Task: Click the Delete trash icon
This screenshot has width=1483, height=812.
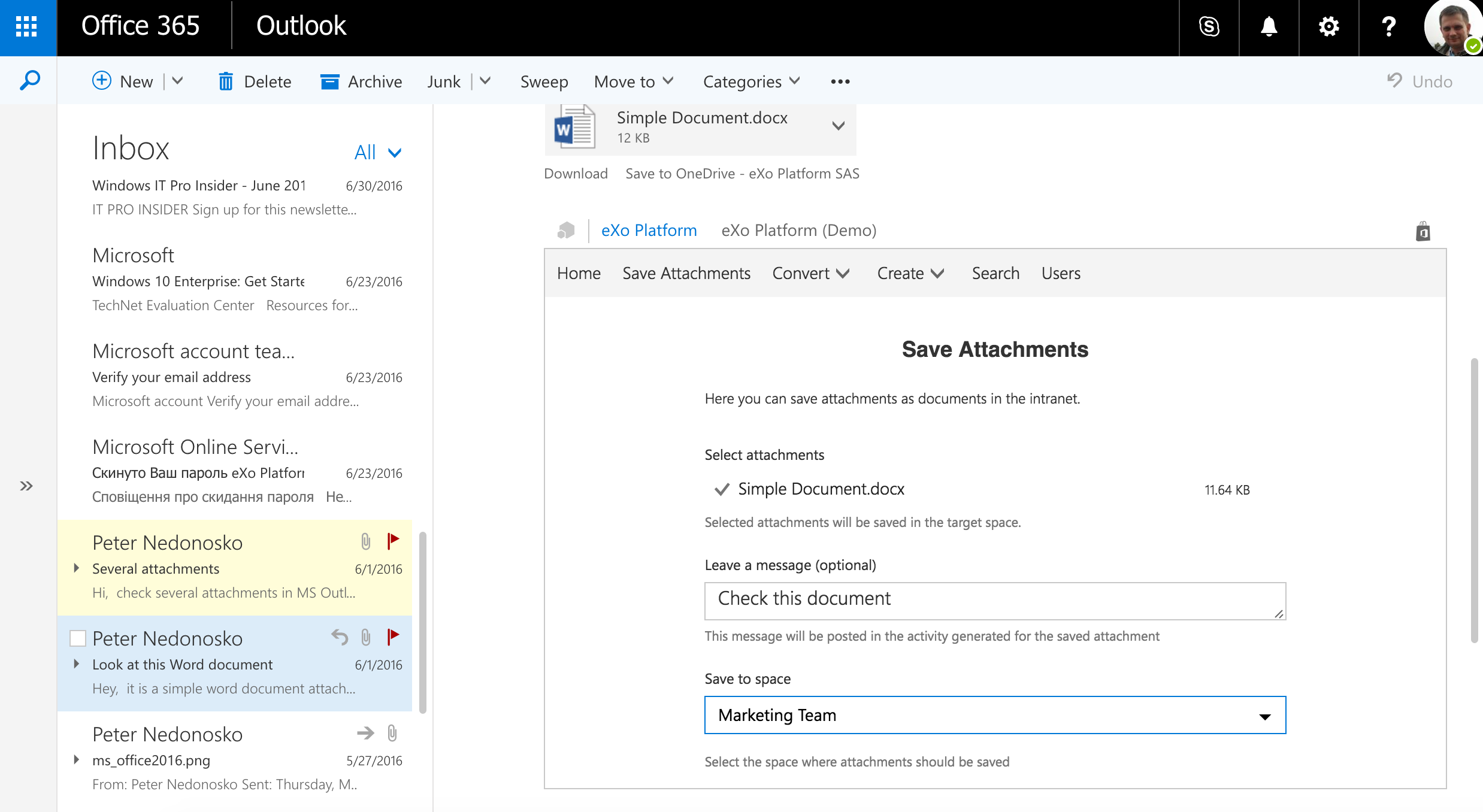Action: click(225, 81)
